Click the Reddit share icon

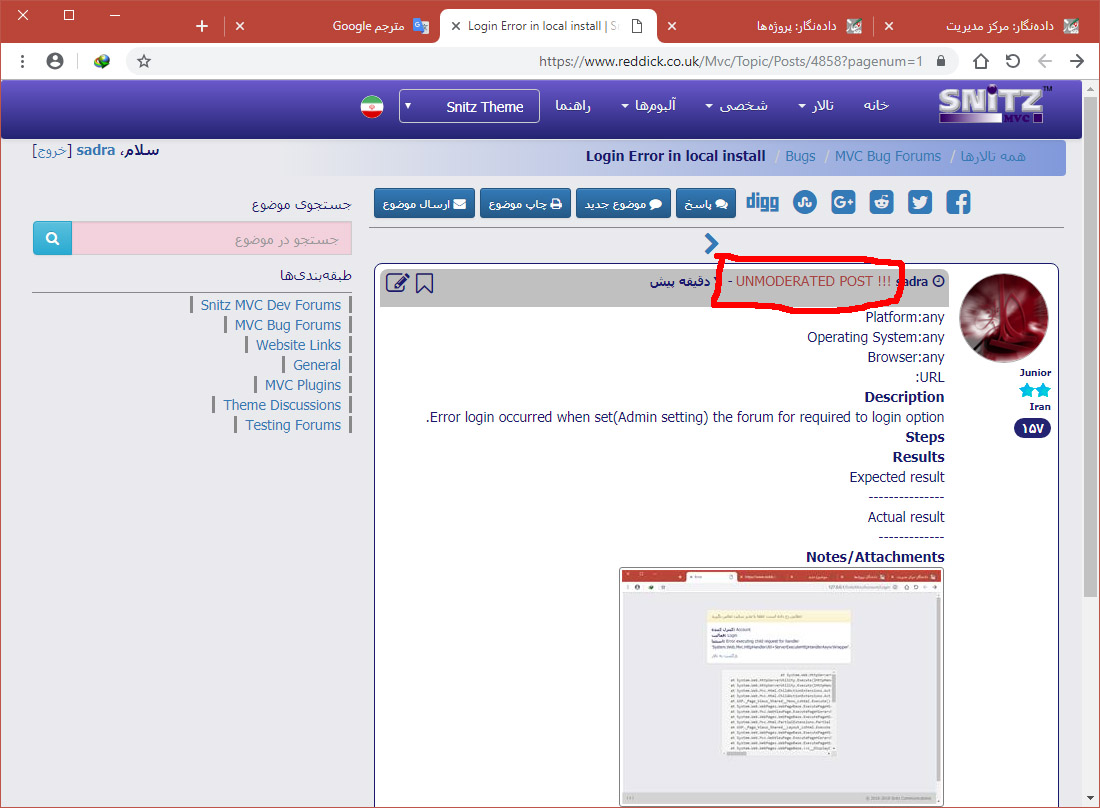coord(881,203)
